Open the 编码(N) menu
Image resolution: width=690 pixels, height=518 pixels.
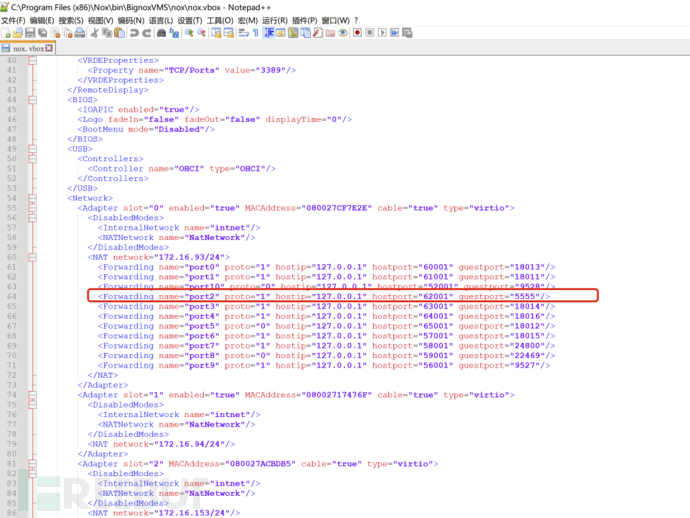tap(131, 21)
